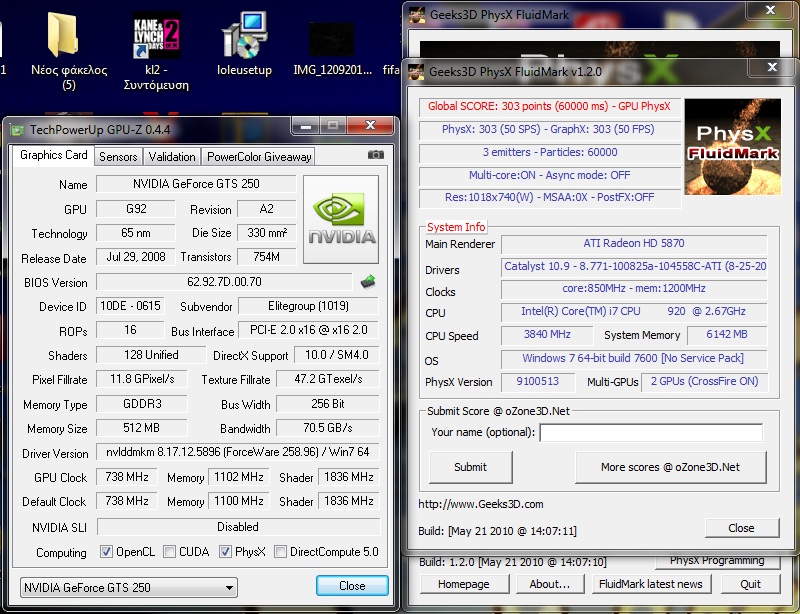Click the PhysX Version 9100513 value
The width and height of the screenshot is (800, 614).
(537, 381)
